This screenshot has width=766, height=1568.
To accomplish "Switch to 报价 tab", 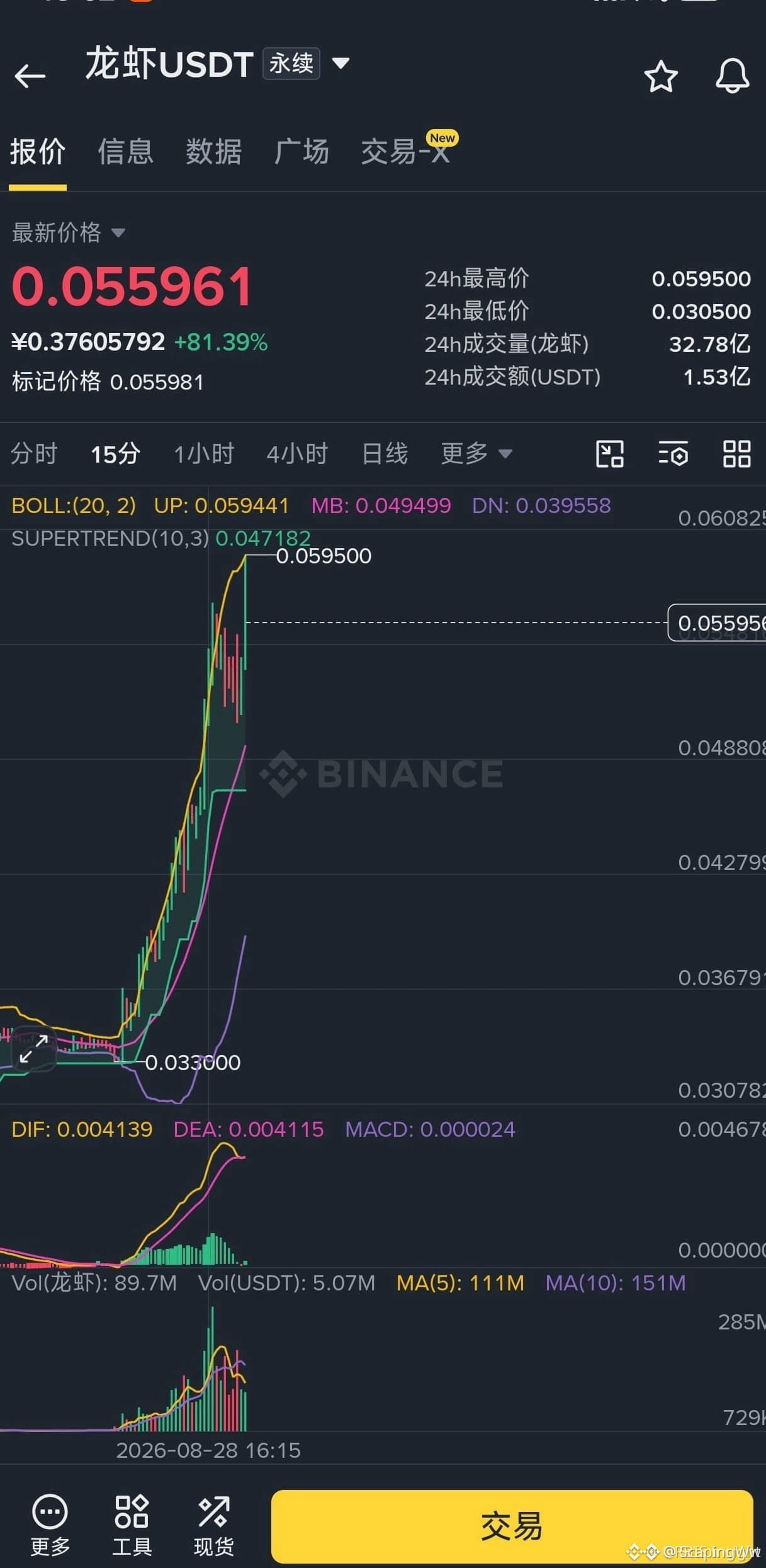I will tap(38, 152).
